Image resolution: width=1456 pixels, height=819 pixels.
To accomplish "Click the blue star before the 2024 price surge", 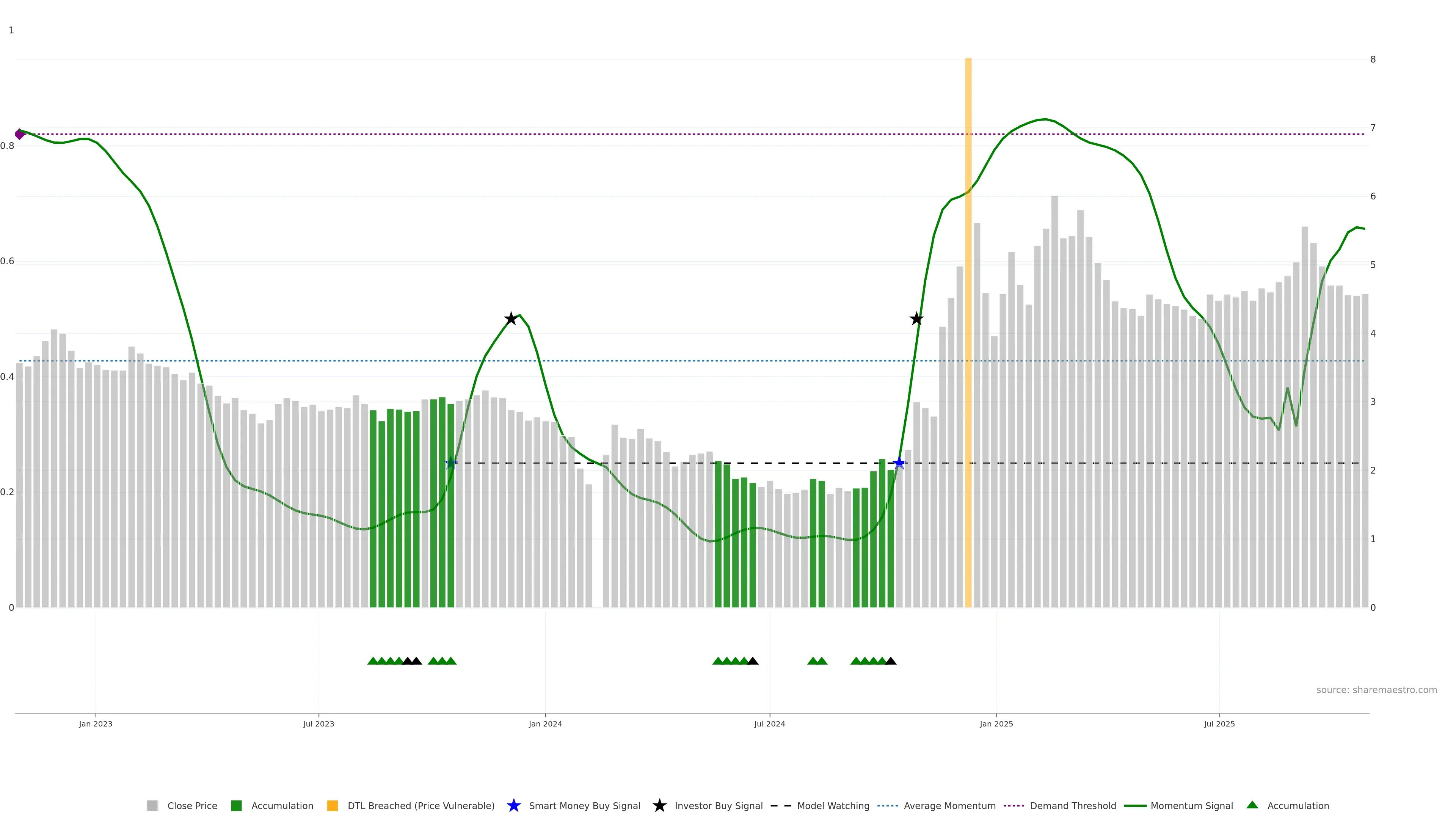I will [899, 463].
